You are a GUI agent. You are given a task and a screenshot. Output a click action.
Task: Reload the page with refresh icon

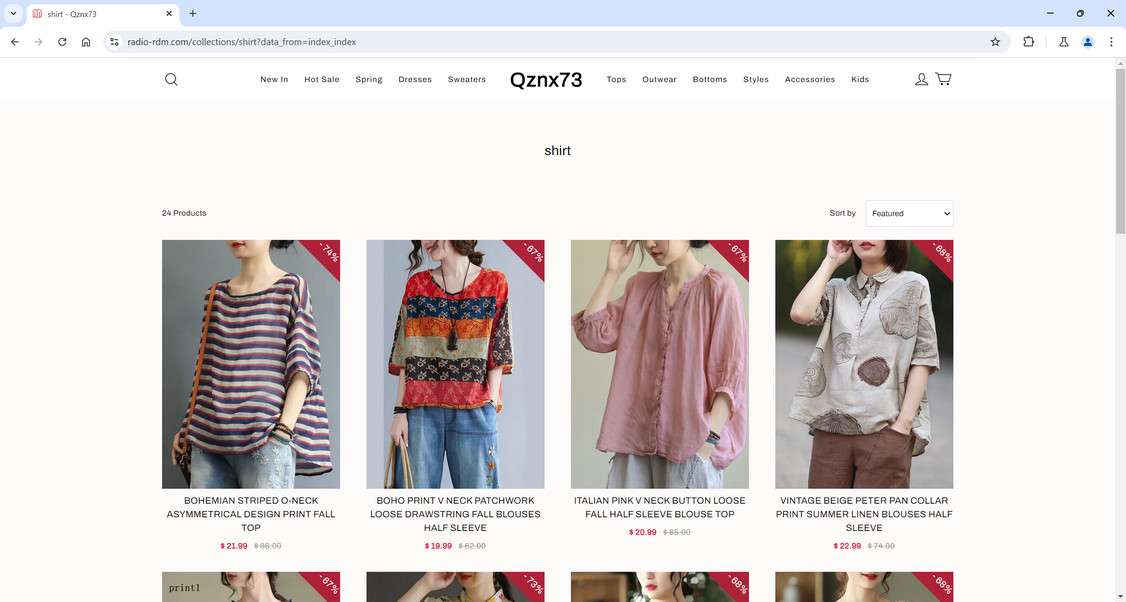coord(62,42)
